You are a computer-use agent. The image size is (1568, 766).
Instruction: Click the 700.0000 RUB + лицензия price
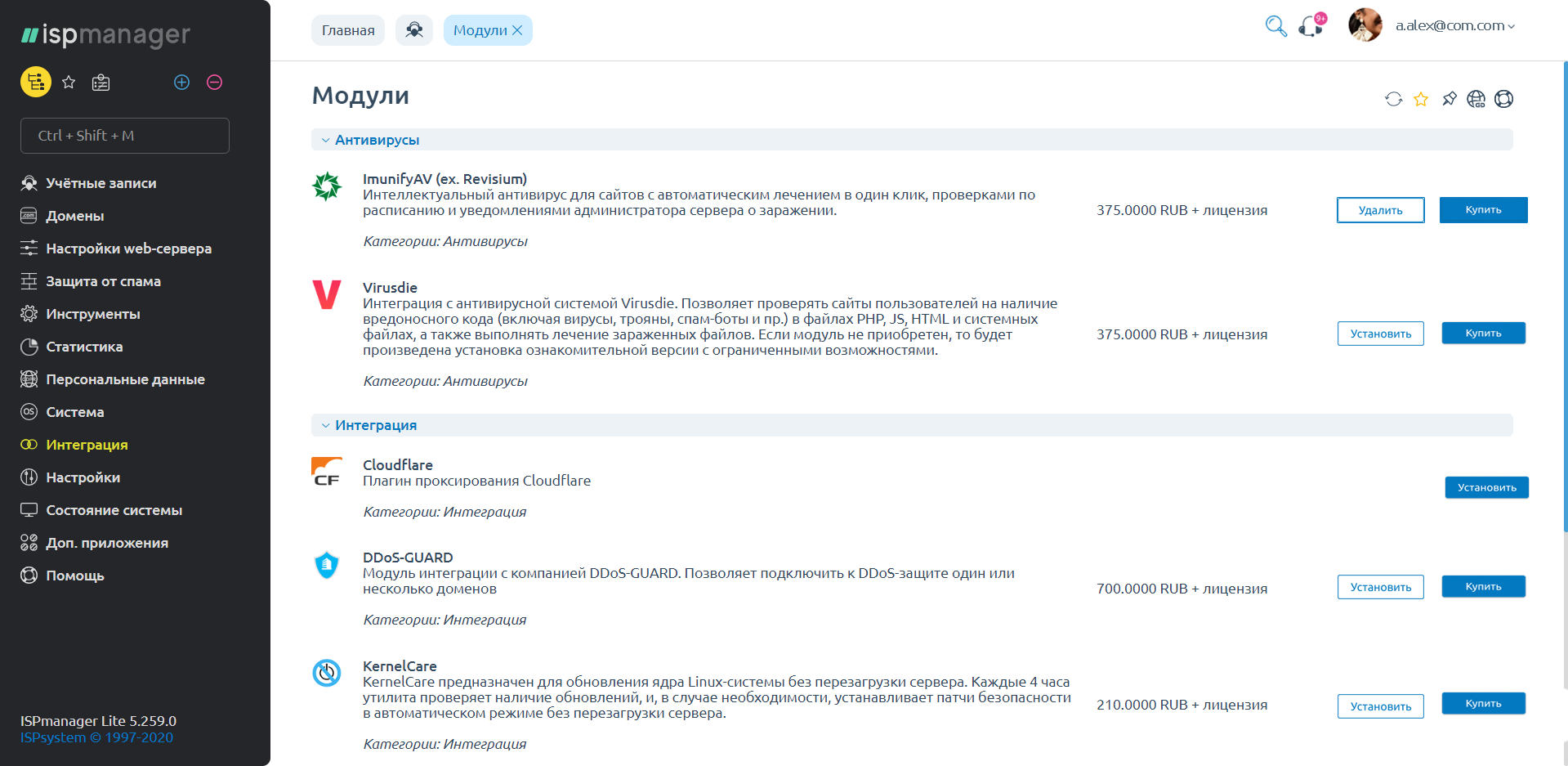tap(1182, 589)
